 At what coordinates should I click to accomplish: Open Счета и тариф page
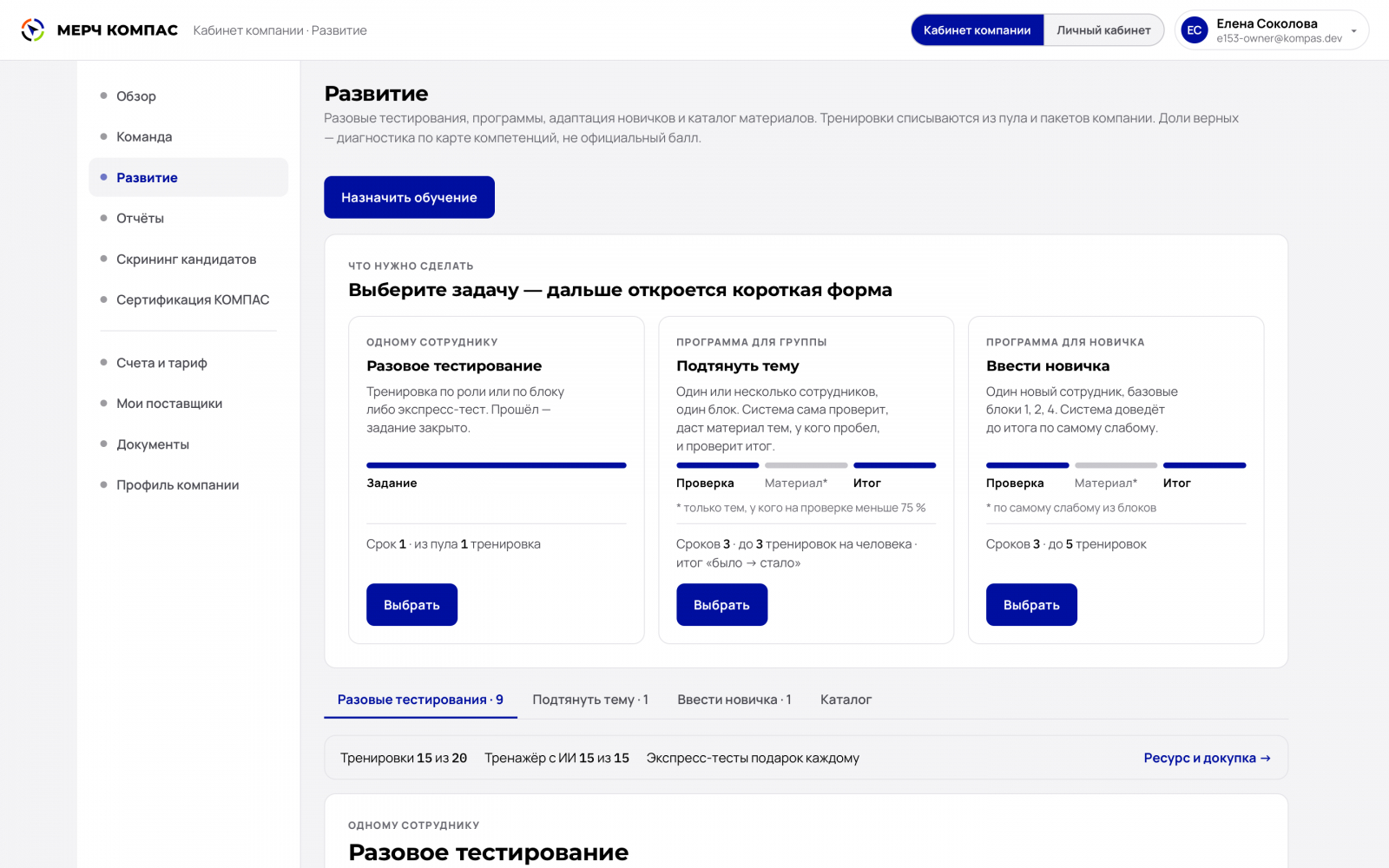coord(188,363)
